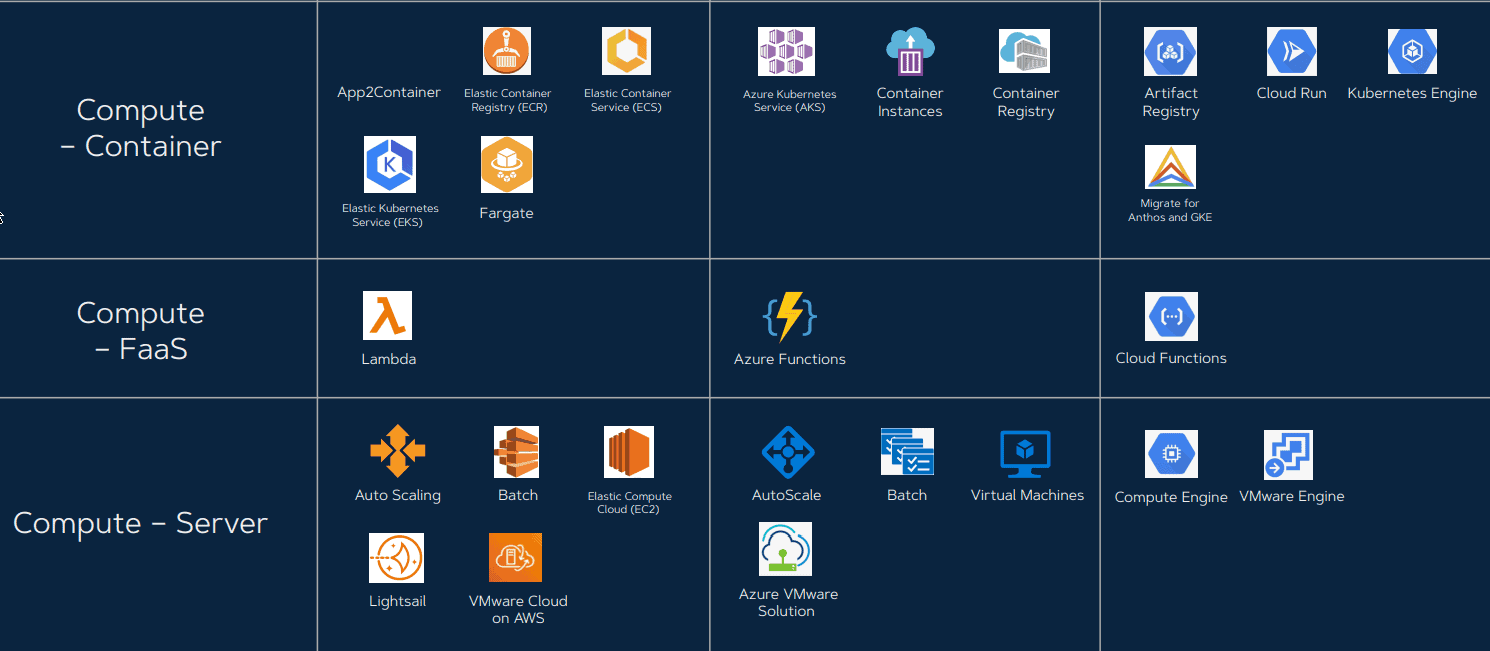Click the AWS Auto Scaling icon
This screenshot has height=651, width=1490.
point(397,451)
